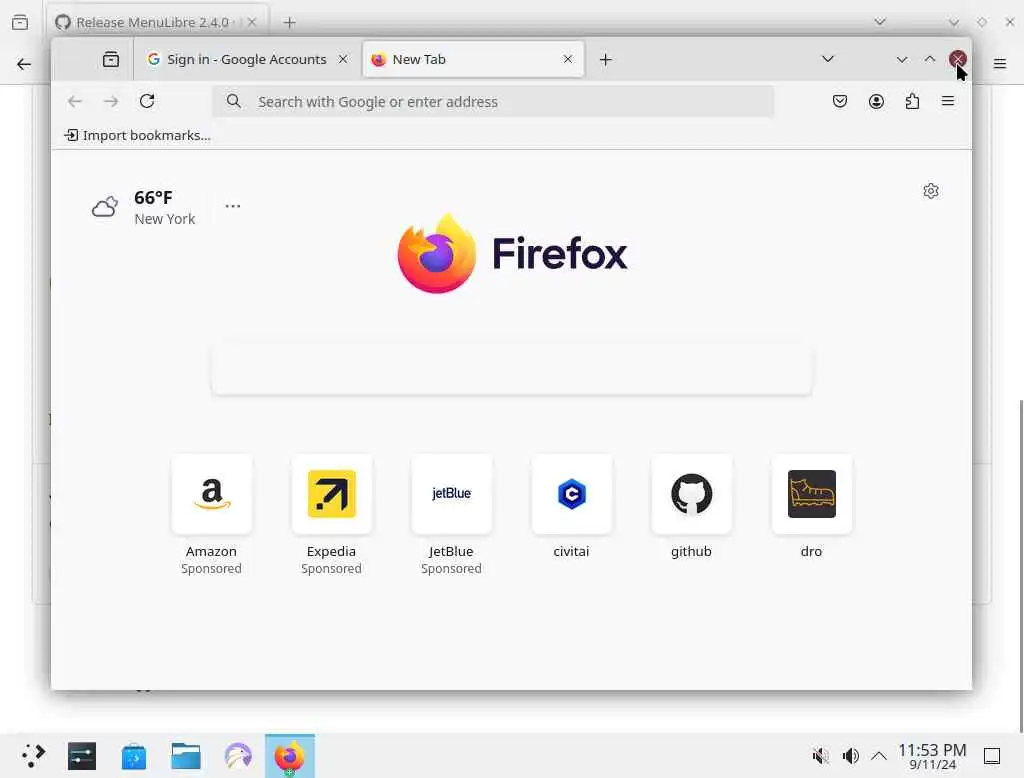Image resolution: width=1024 pixels, height=778 pixels.
Task: Open the volume speaker tray icon
Action: point(850,756)
